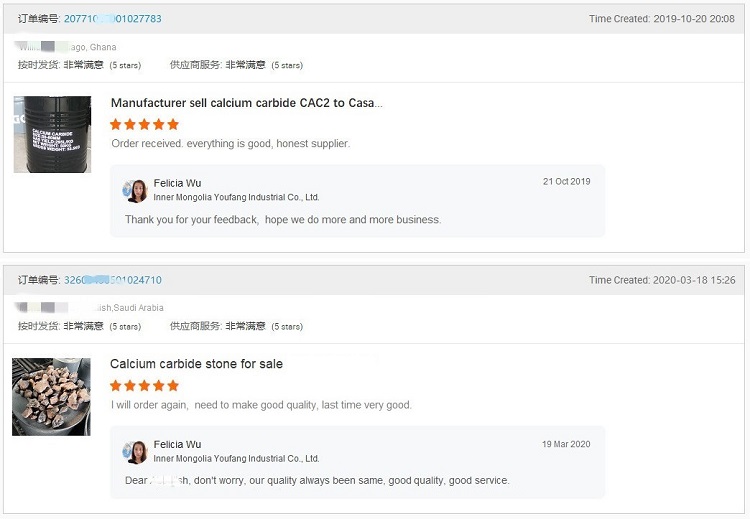Click Felicia Wu's avatar in the 2020 reply
Screen dimensions: 750x519
tap(135, 451)
